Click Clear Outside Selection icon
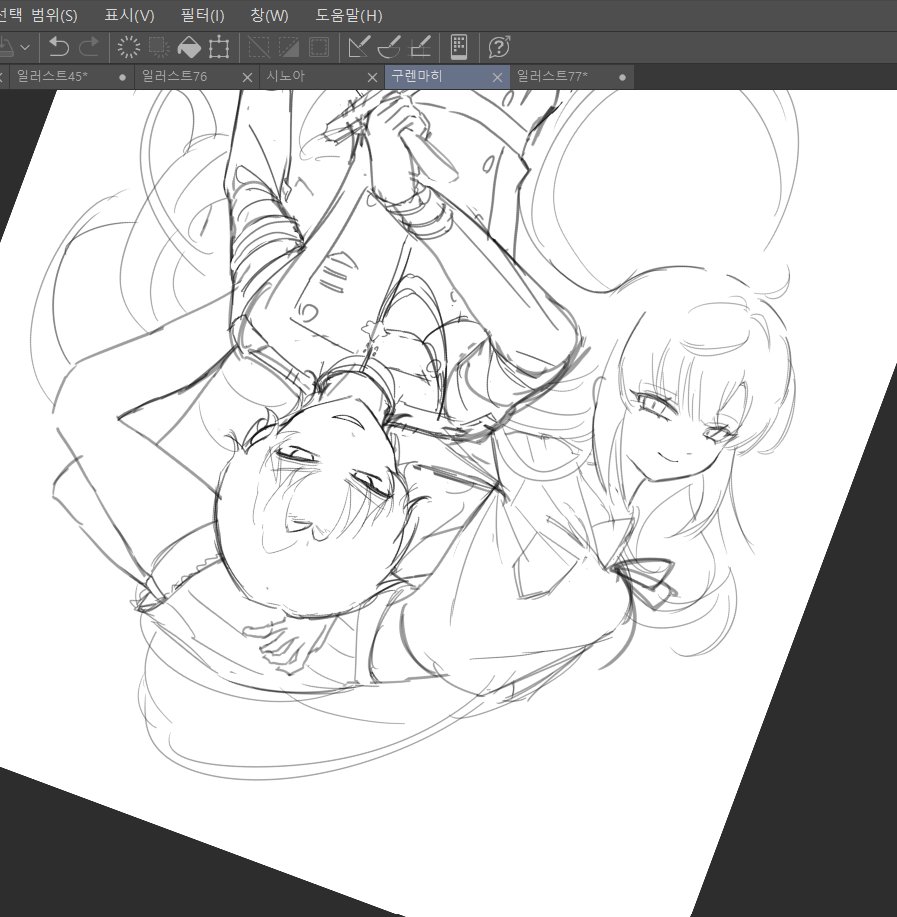 [x=159, y=47]
